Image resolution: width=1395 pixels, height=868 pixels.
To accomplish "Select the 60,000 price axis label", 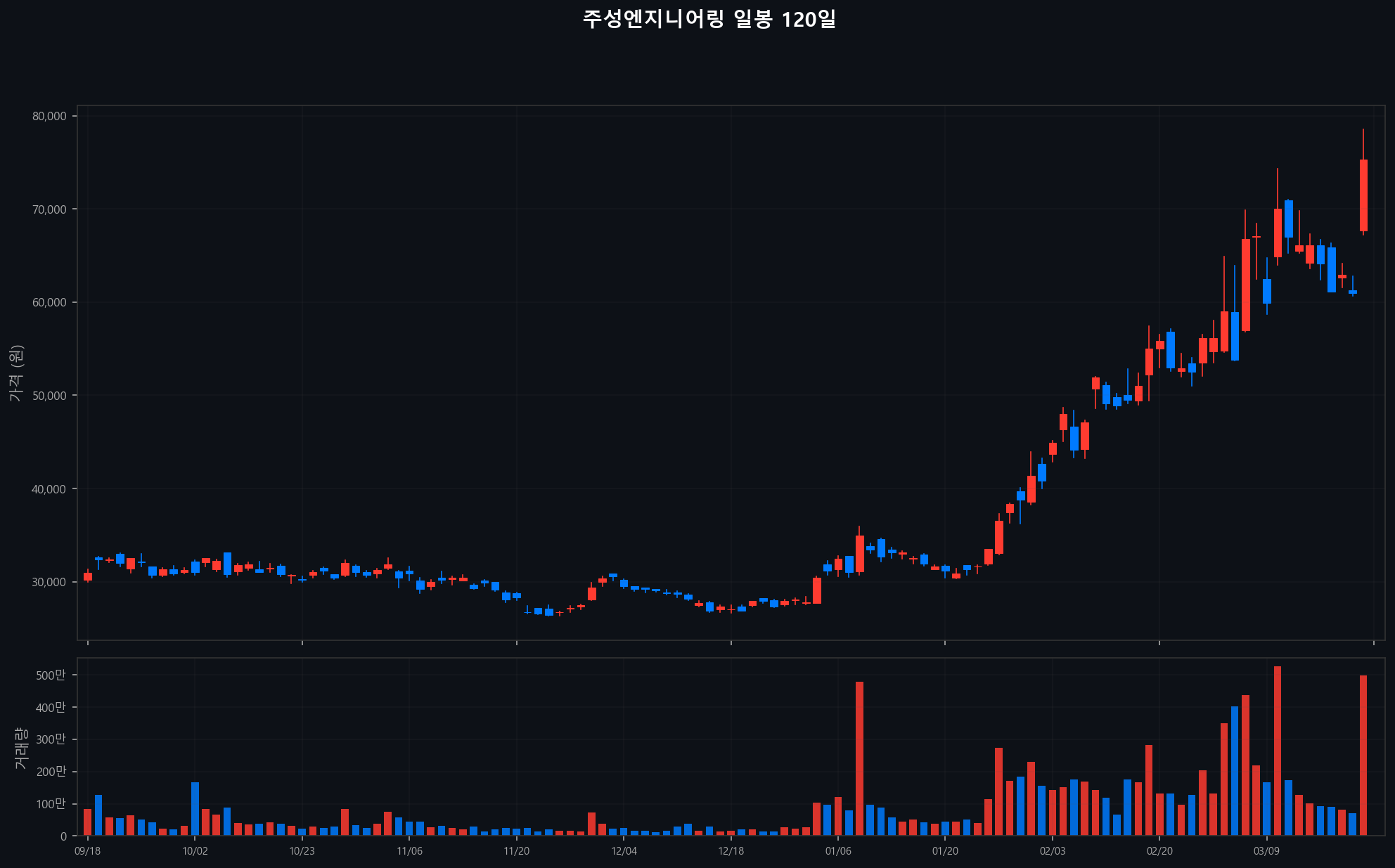I will pyautogui.click(x=49, y=302).
